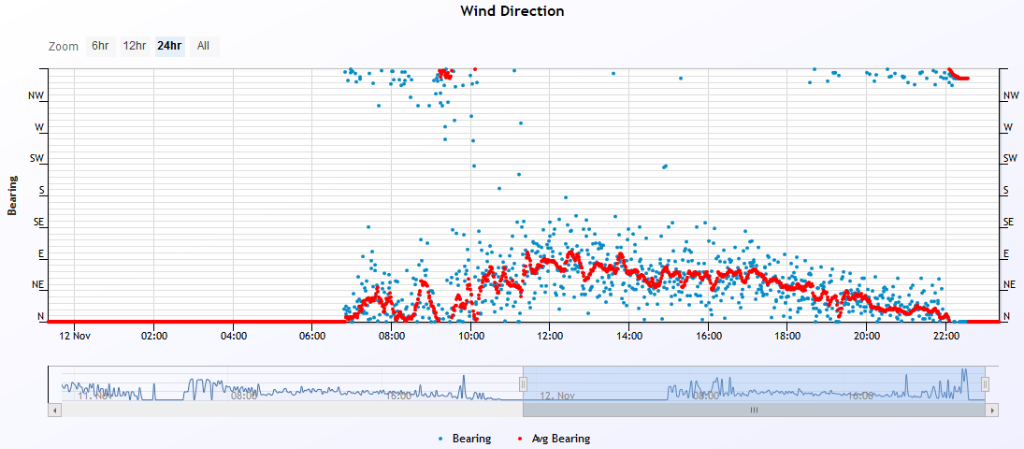Click the right axis W label

(x=1008, y=127)
